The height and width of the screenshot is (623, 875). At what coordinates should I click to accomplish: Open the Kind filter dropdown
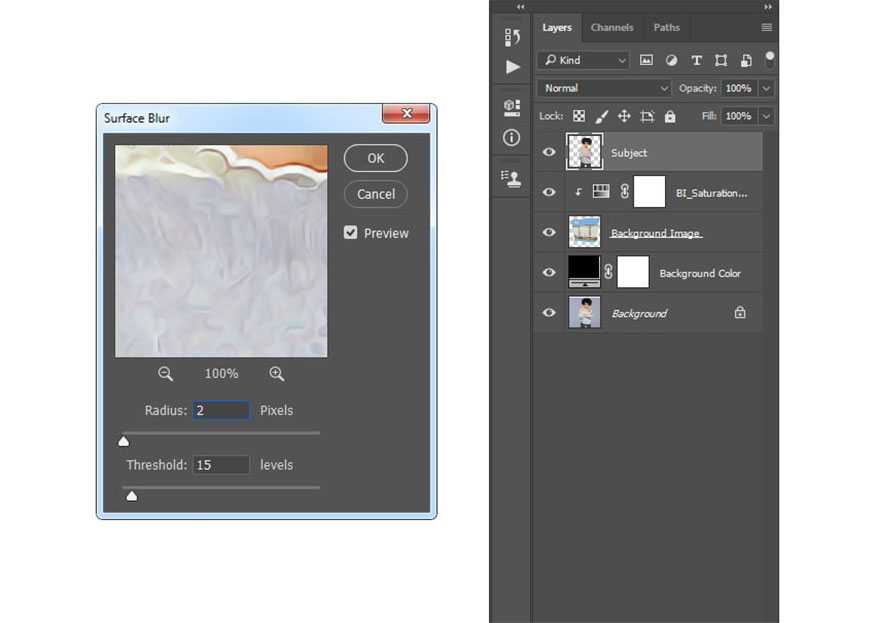point(583,60)
